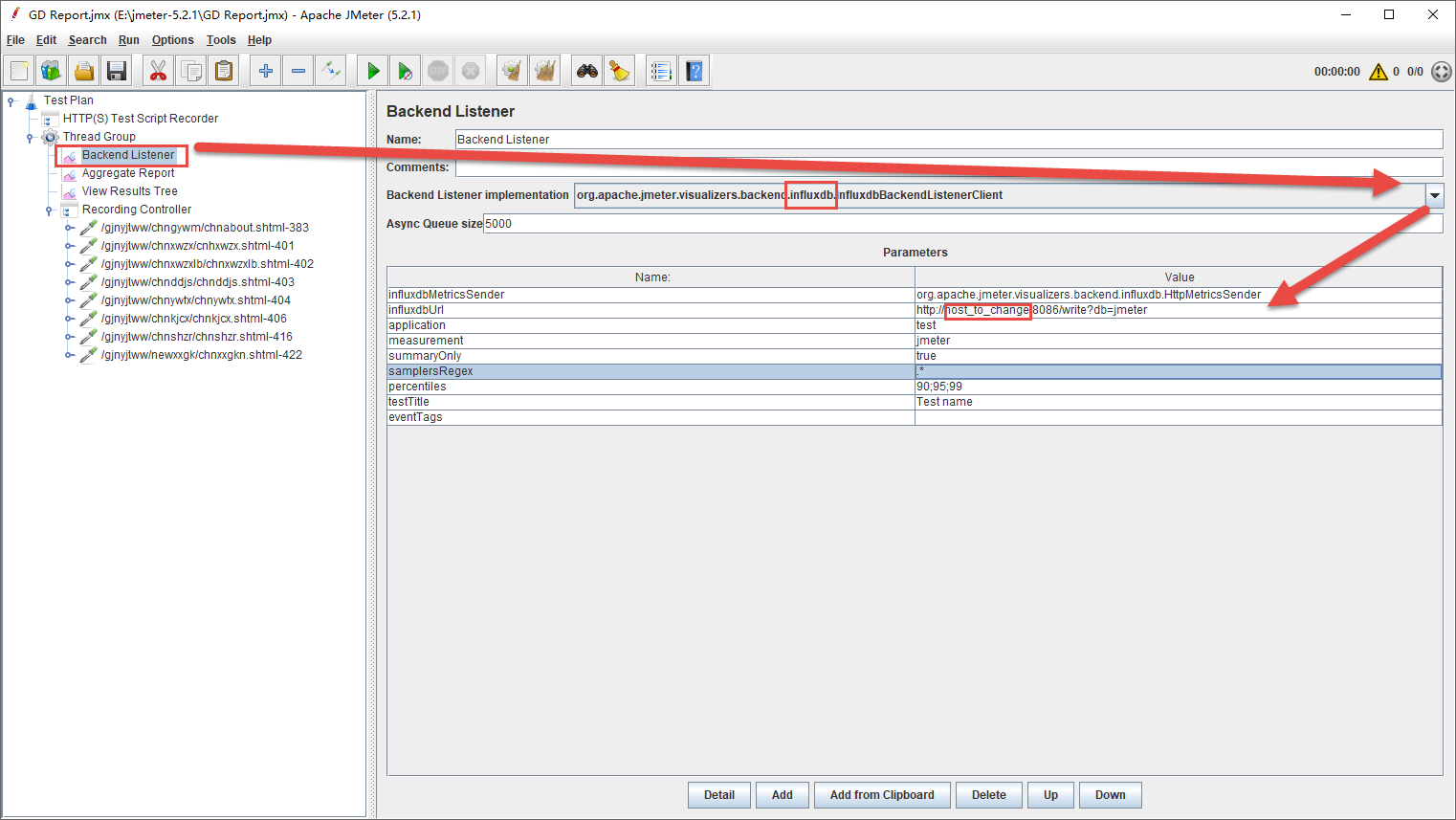1456x820 pixels.
Task: Open the Backend Listener implementation dropdown
Action: pos(1434,195)
